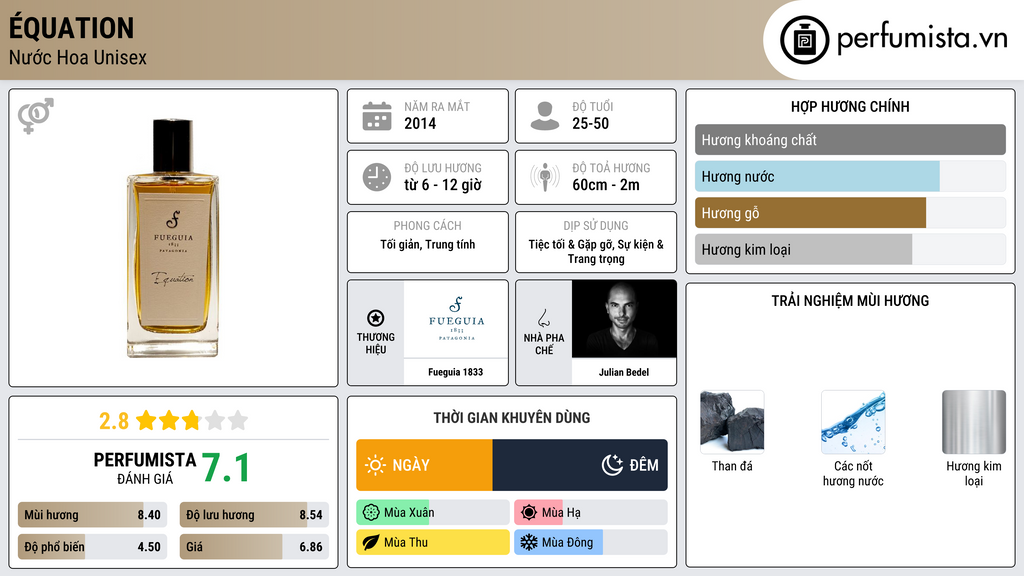
Task: Click the Trải nghiệm mùi hương heading
Action: 850,301
